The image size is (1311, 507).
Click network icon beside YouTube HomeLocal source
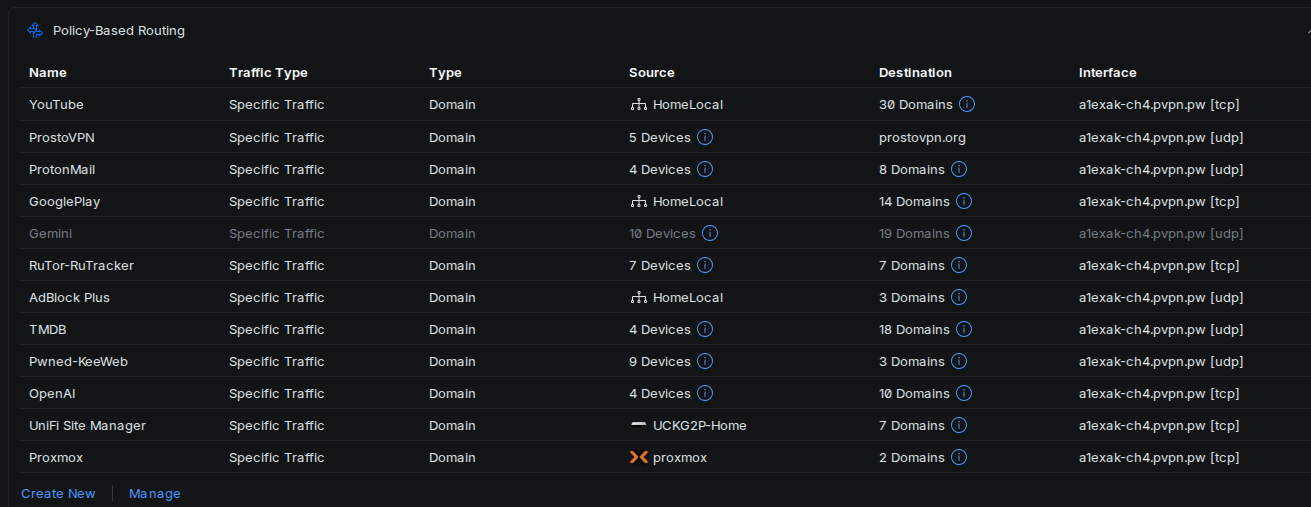point(638,104)
